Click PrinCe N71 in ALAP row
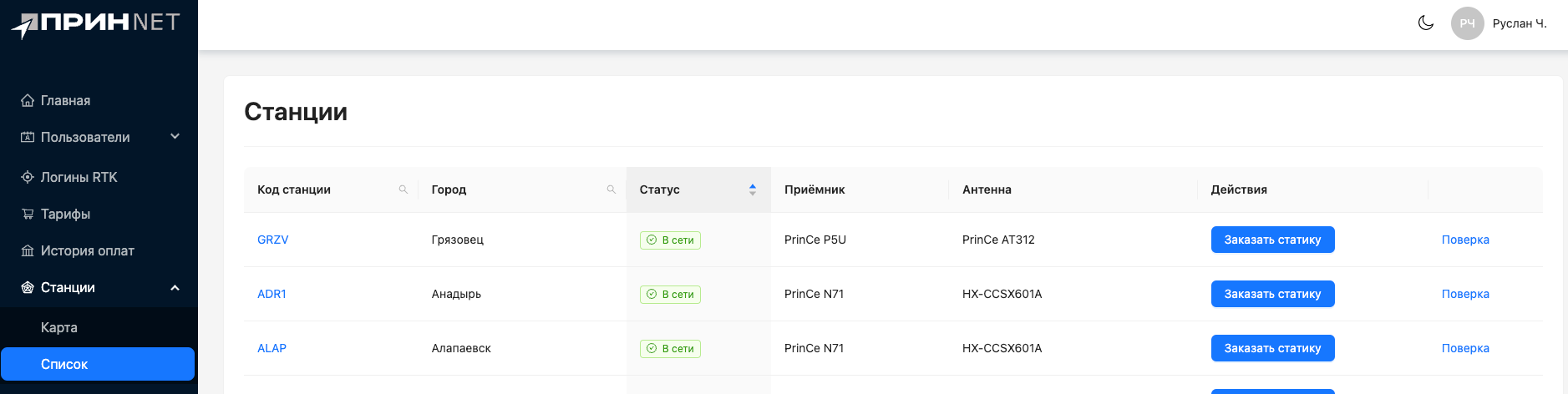Image resolution: width=1568 pixels, height=394 pixels. coord(814,348)
